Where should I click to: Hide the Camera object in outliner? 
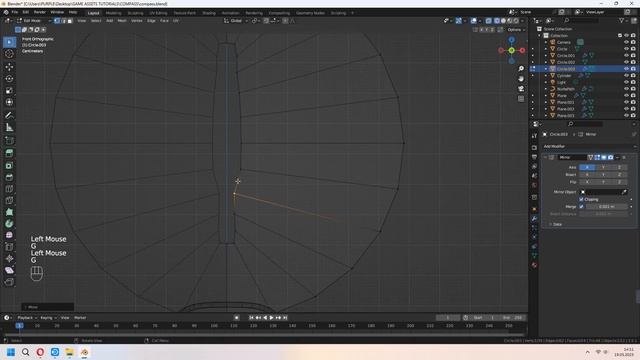click(627, 42)
